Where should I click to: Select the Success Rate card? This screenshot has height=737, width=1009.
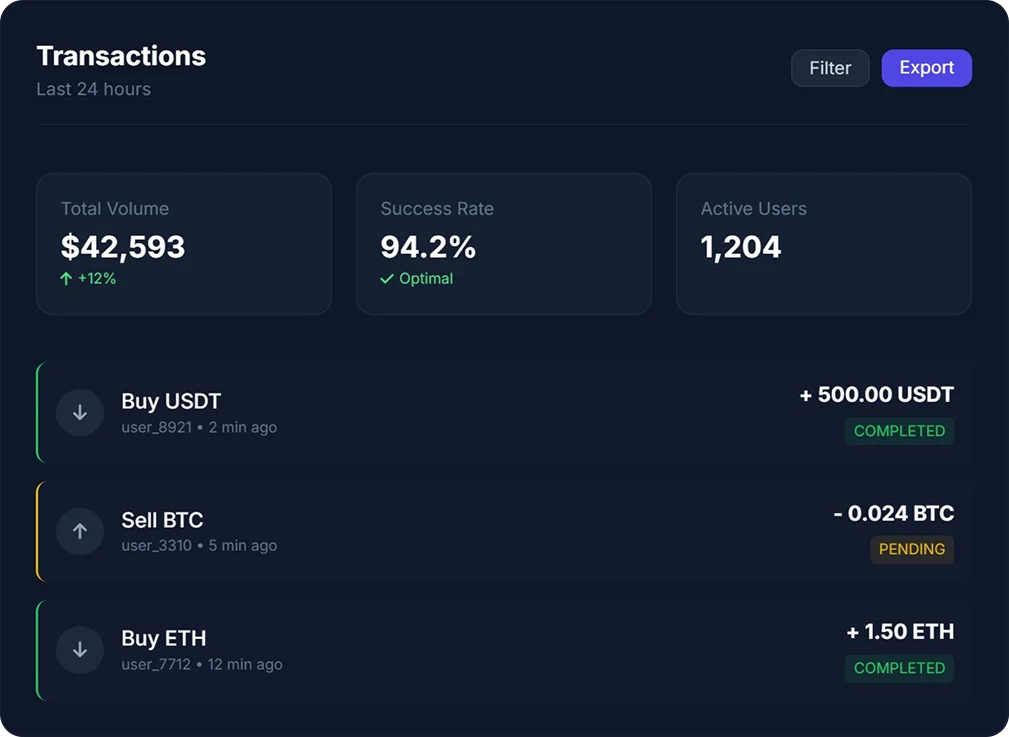[503, 243]
